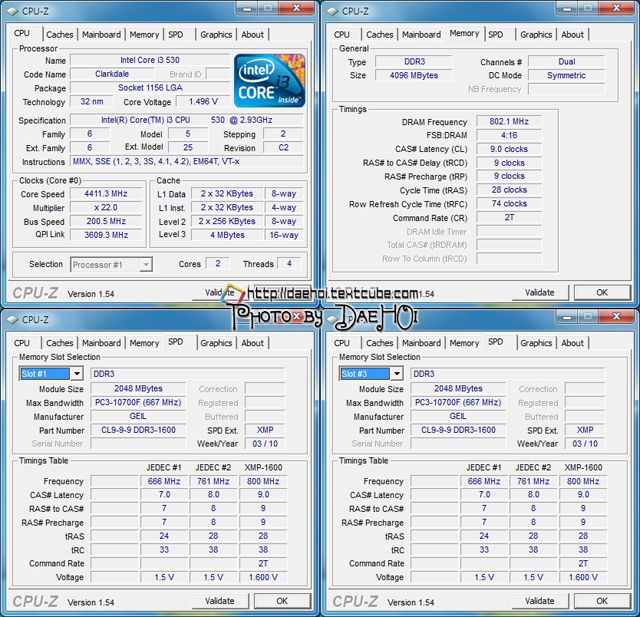Open About tab in the Slot #1 window
640x617 pixels.
[x=252, y=343]
